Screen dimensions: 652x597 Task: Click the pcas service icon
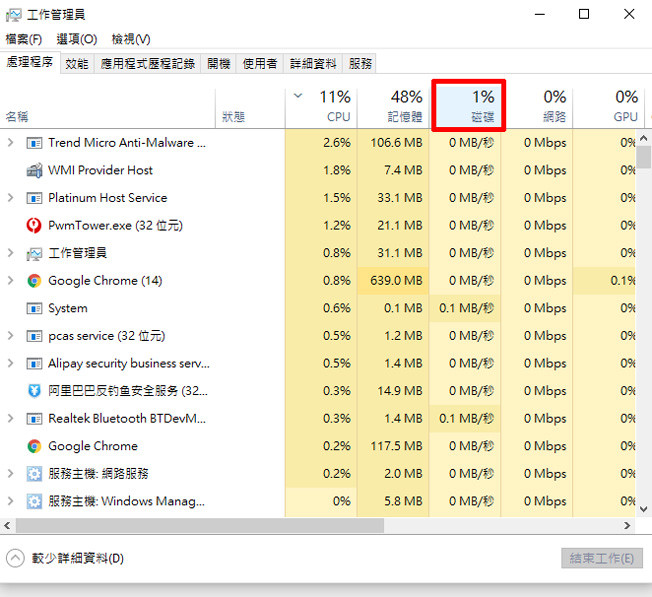point(34,336)
